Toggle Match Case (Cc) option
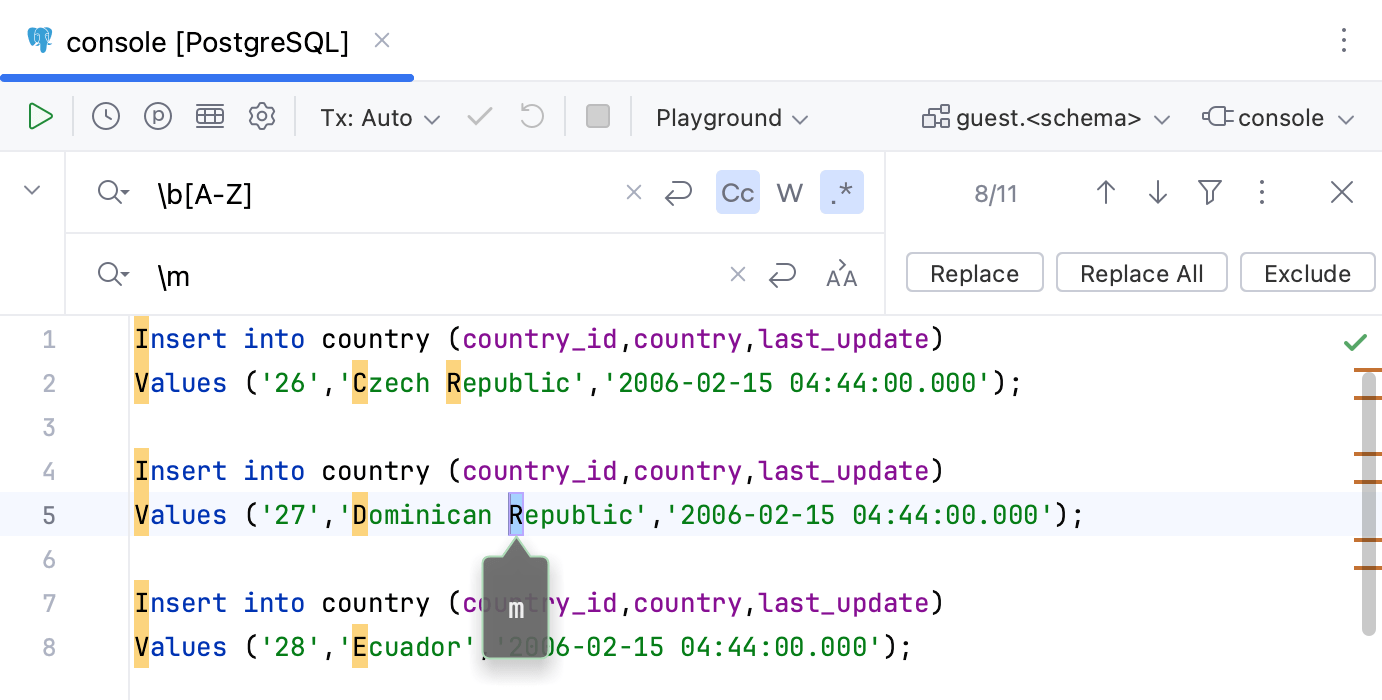 point(738,192)
